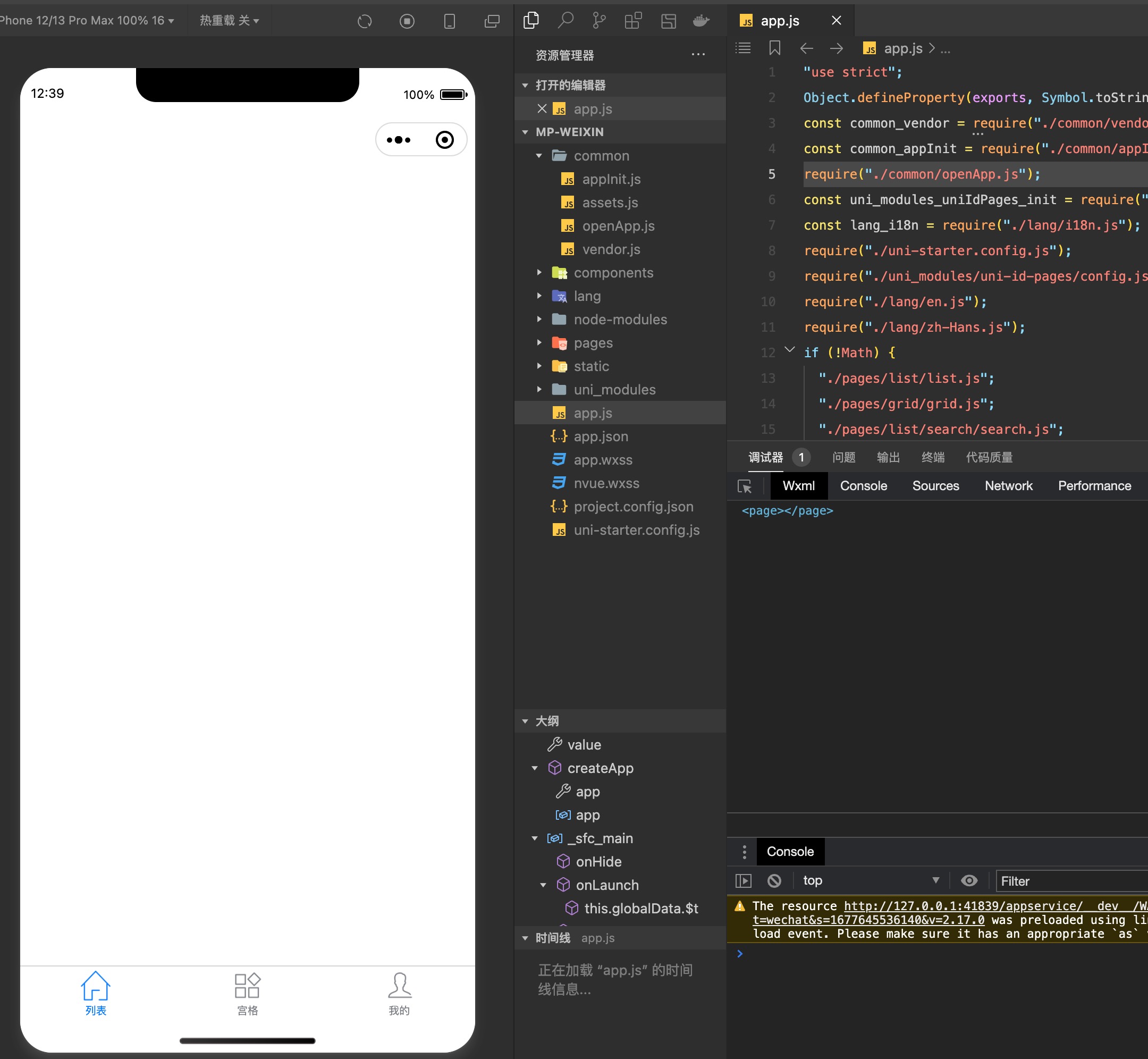
Task: Collapse the MP-WEIXIN project section
Action: pos(525,132)
